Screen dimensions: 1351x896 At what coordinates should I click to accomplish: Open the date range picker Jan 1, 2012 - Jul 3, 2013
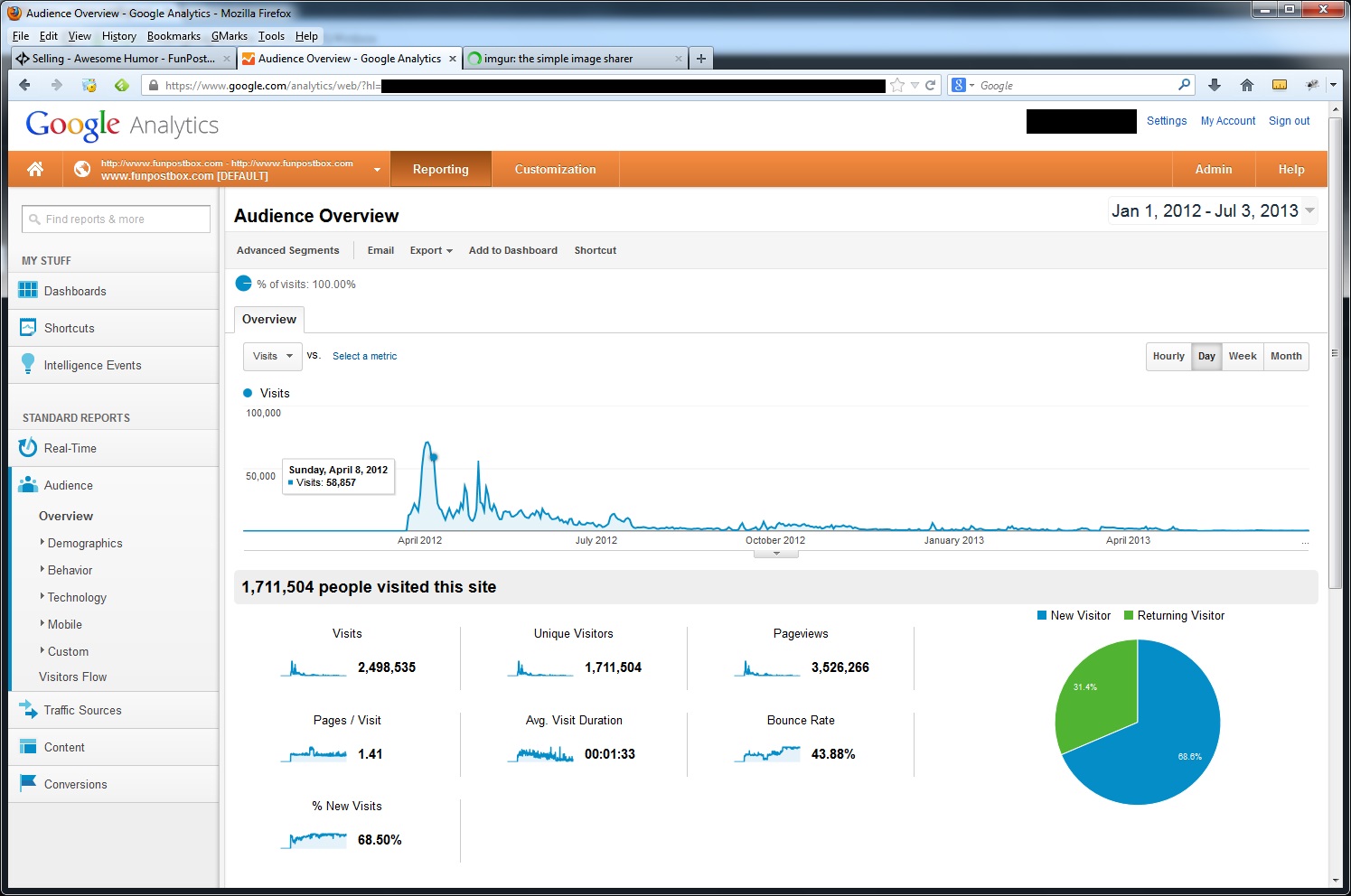pyautogui.click(x=1213, y=211)
